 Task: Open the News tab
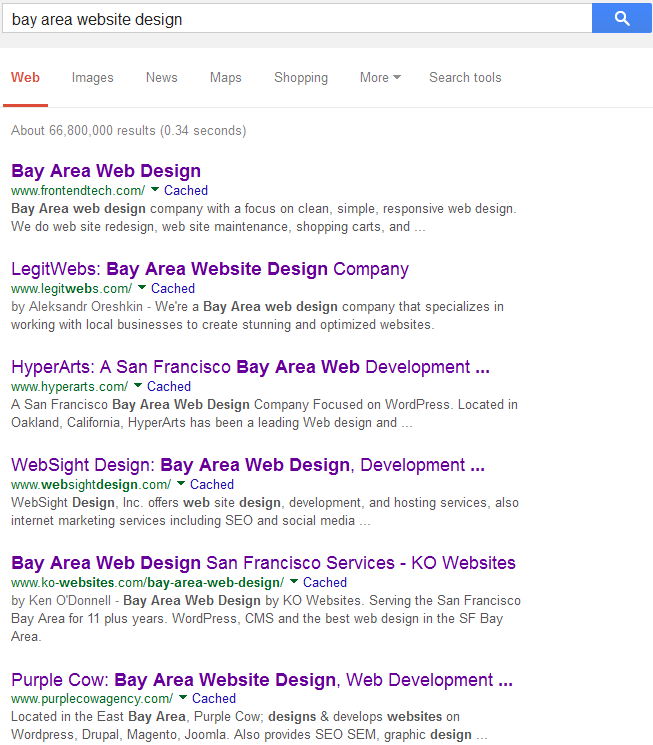tap(162, 77)
